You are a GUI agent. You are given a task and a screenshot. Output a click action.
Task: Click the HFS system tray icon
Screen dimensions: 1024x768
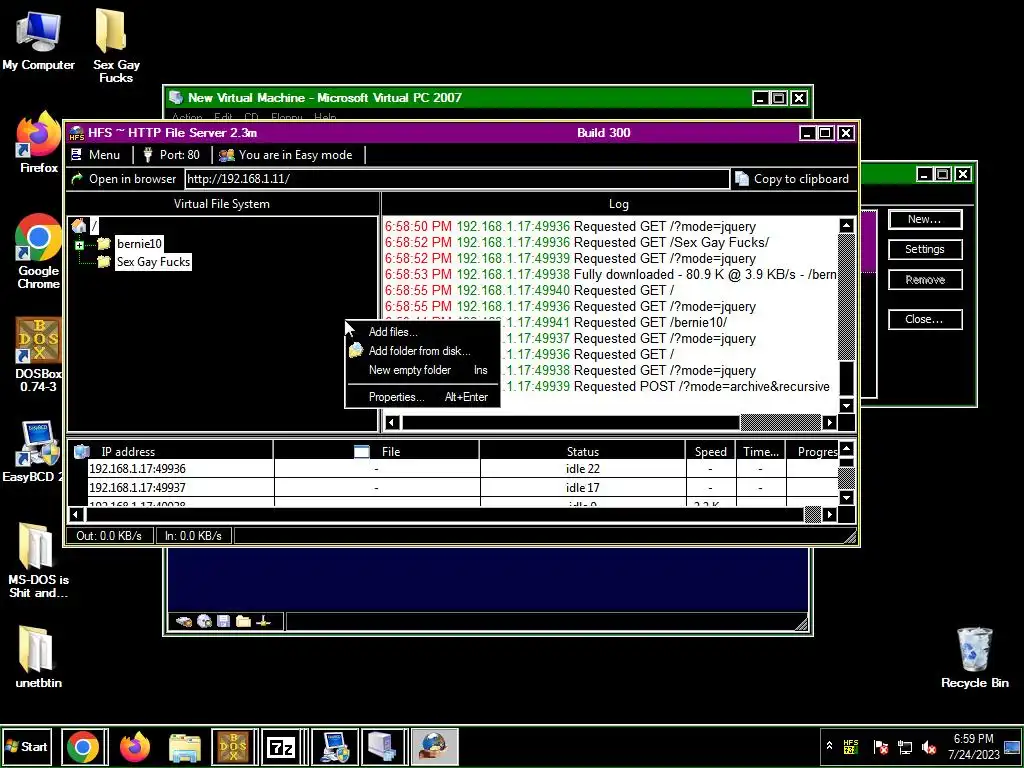[x=851, y=746]
